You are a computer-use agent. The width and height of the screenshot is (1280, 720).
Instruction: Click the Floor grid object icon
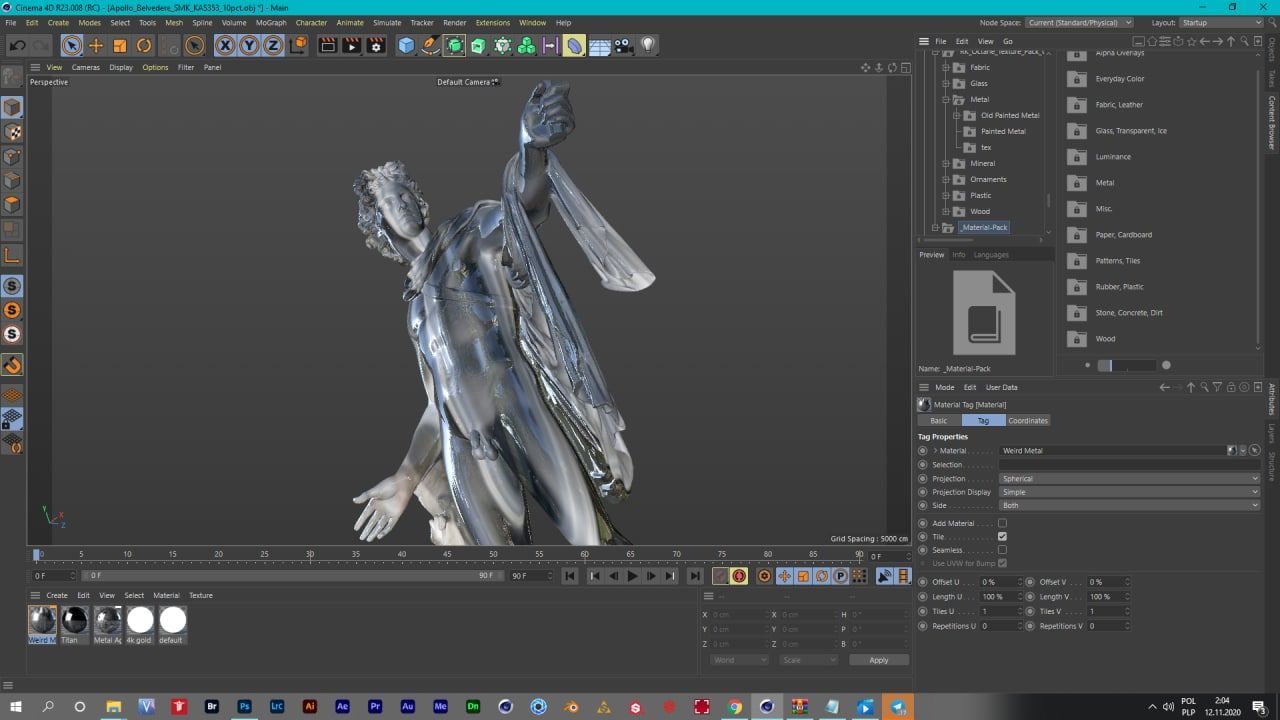[x=599, y=45]
